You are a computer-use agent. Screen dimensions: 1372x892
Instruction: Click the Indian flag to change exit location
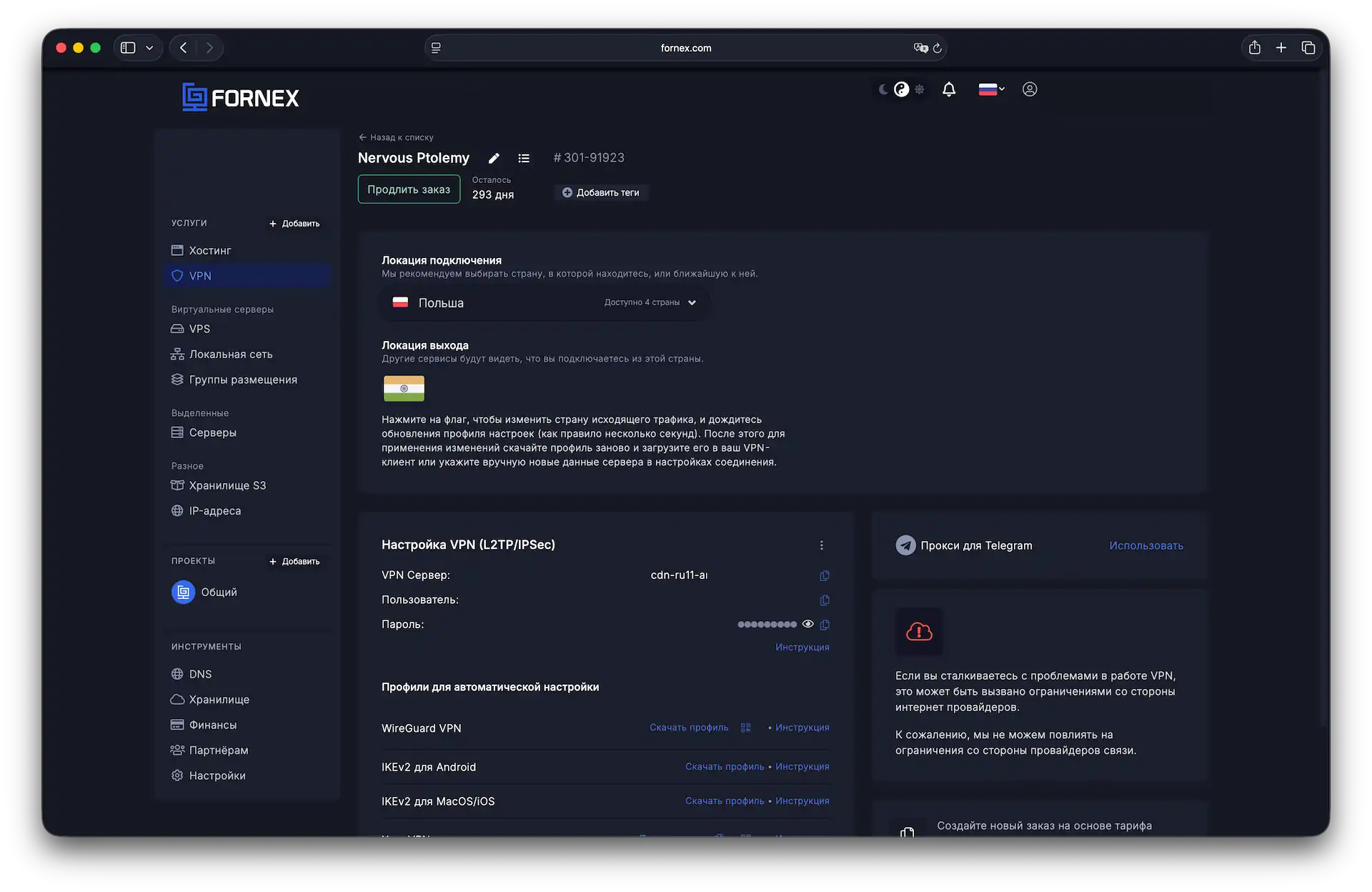404,388
